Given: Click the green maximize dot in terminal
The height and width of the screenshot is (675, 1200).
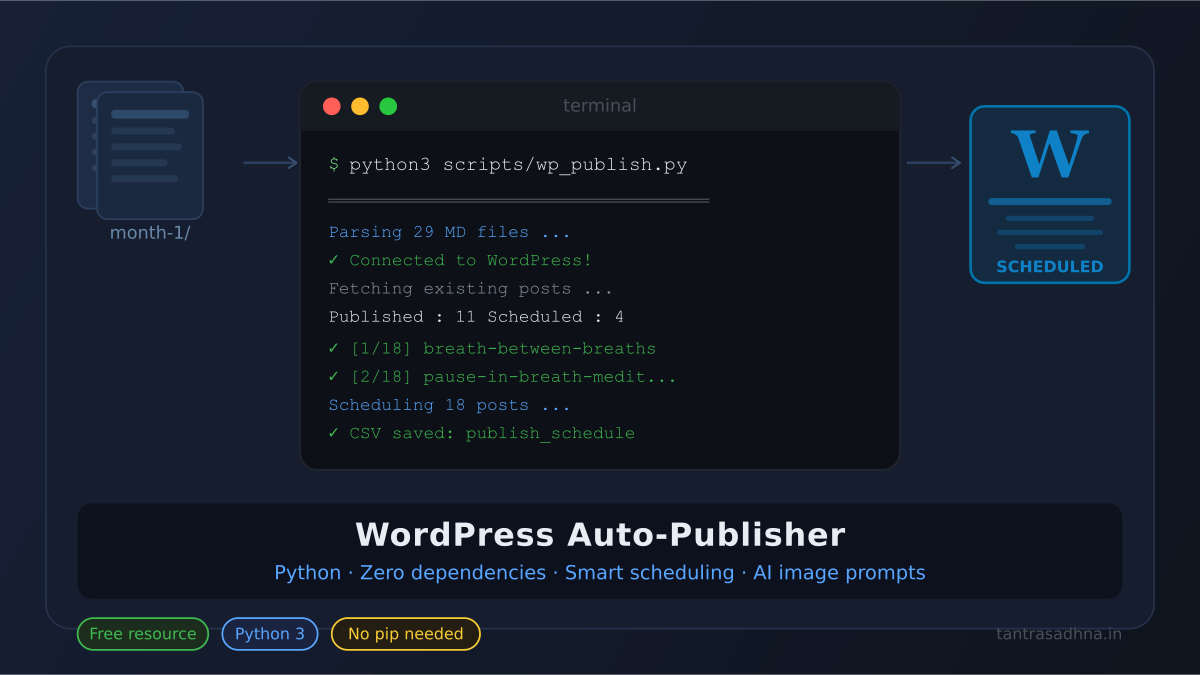Looking at the screenshot, I should tap(388, 106).
